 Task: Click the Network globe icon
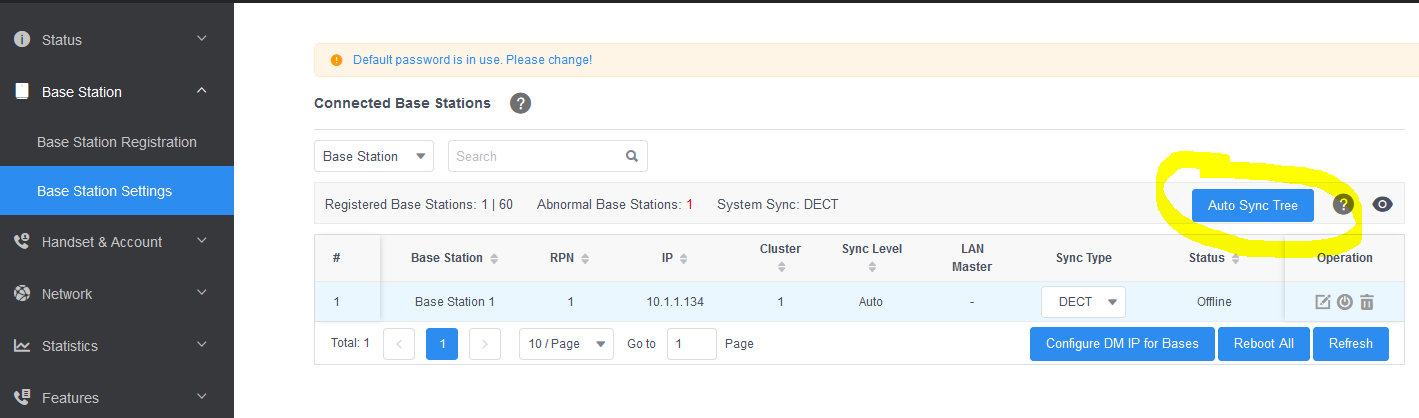click(21, 294)
